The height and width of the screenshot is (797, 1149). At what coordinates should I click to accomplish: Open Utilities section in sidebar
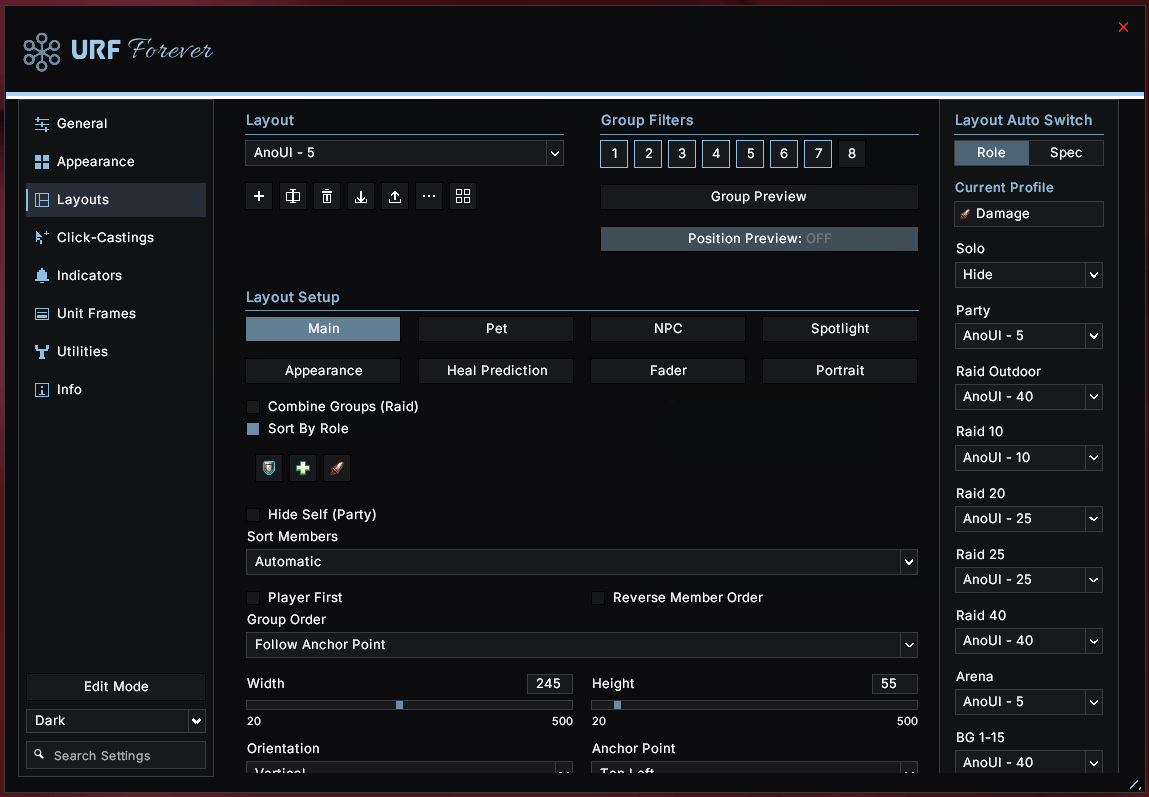pos(116,352)
